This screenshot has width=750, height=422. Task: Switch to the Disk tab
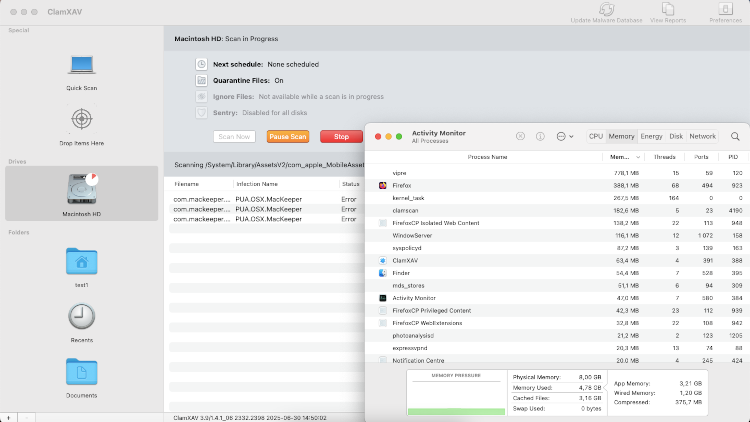676,136
